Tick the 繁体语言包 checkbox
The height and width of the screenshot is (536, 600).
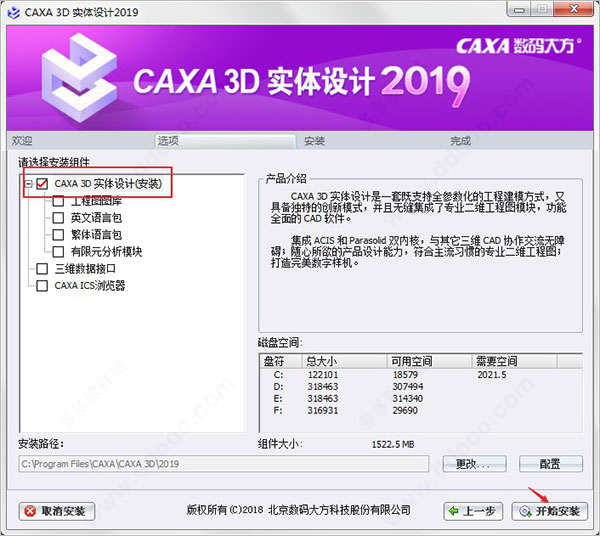point(58,235)
